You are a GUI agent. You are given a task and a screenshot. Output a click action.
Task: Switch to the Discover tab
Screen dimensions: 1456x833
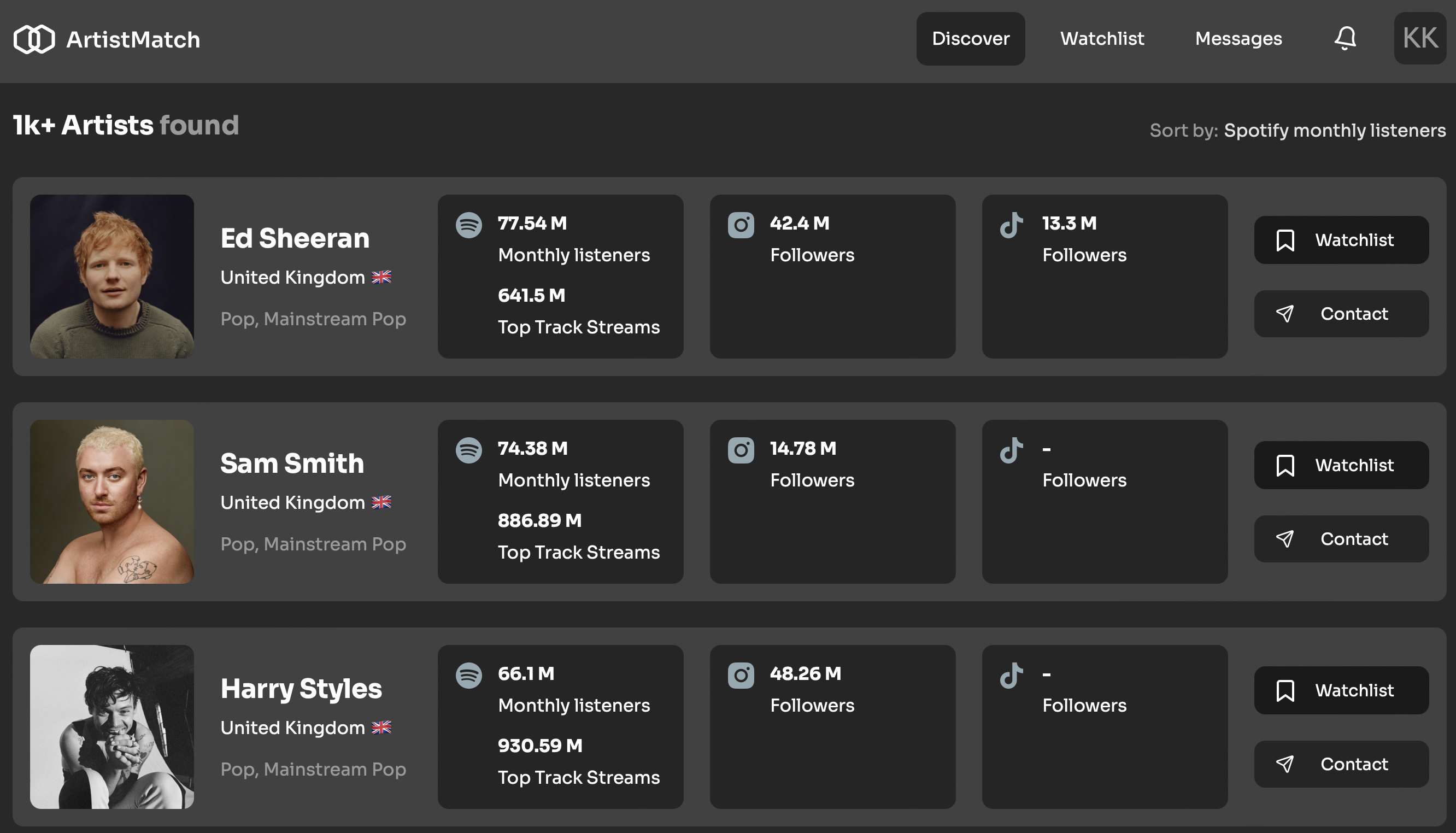click(971, 38)
